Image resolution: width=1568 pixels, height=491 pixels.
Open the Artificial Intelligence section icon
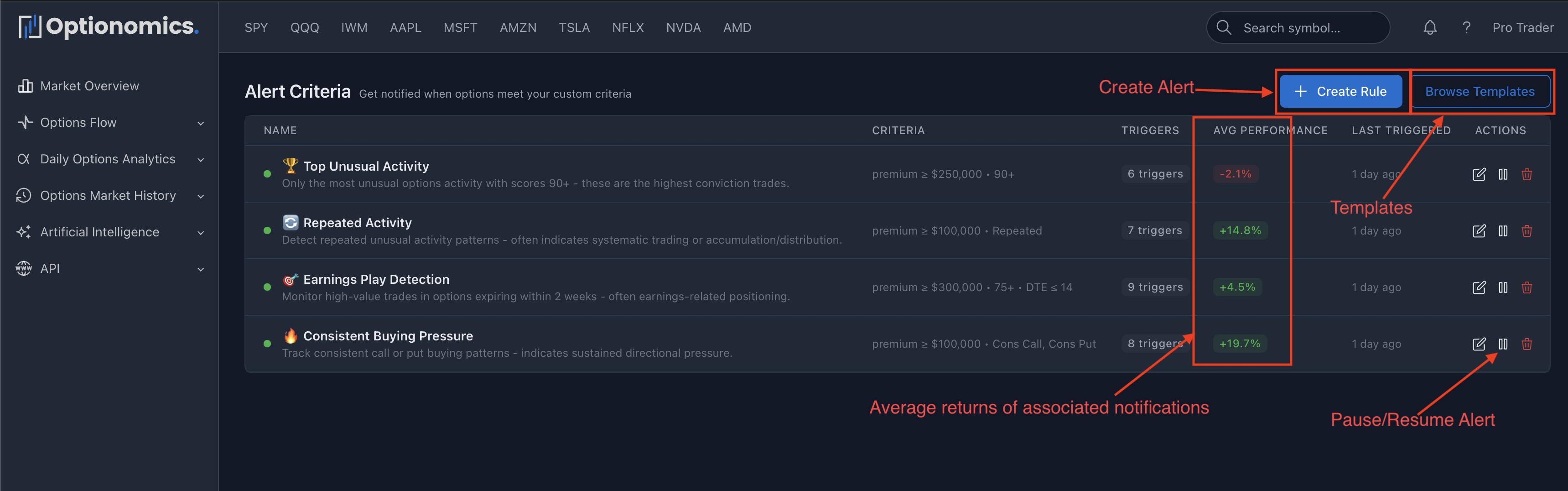click(x=23, y=231)
